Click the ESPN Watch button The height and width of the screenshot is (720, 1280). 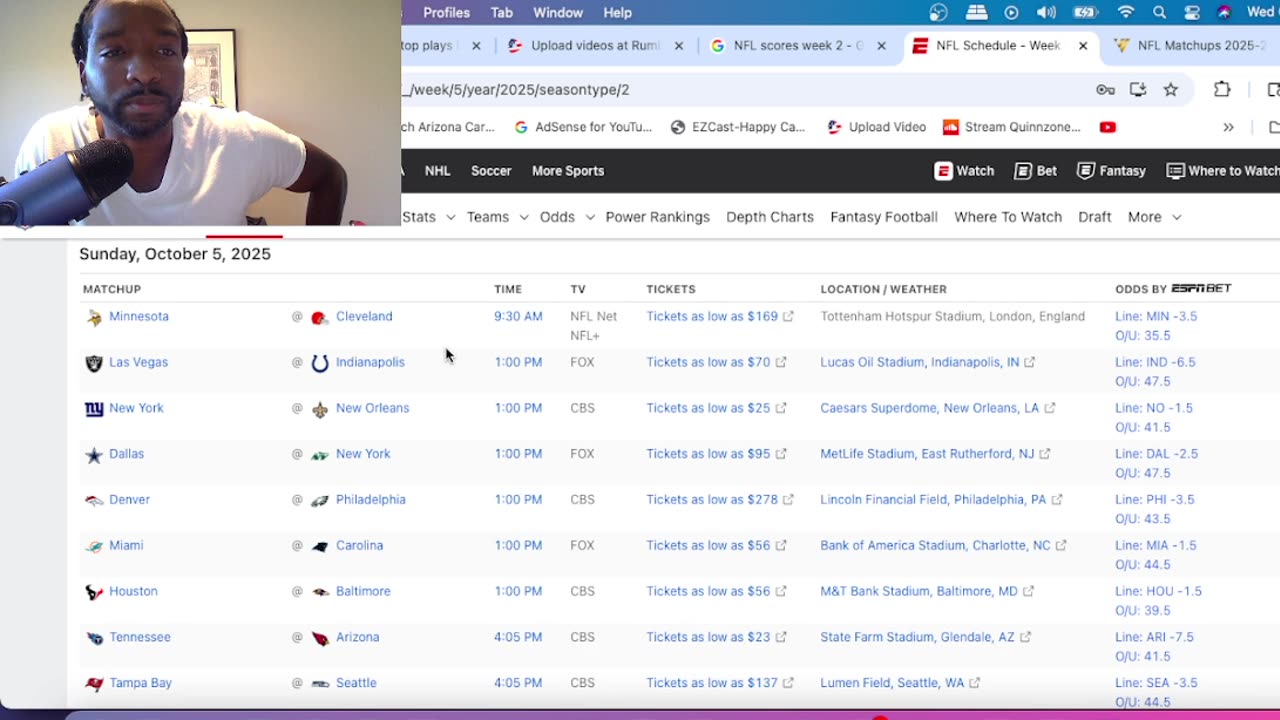point(964,171)
